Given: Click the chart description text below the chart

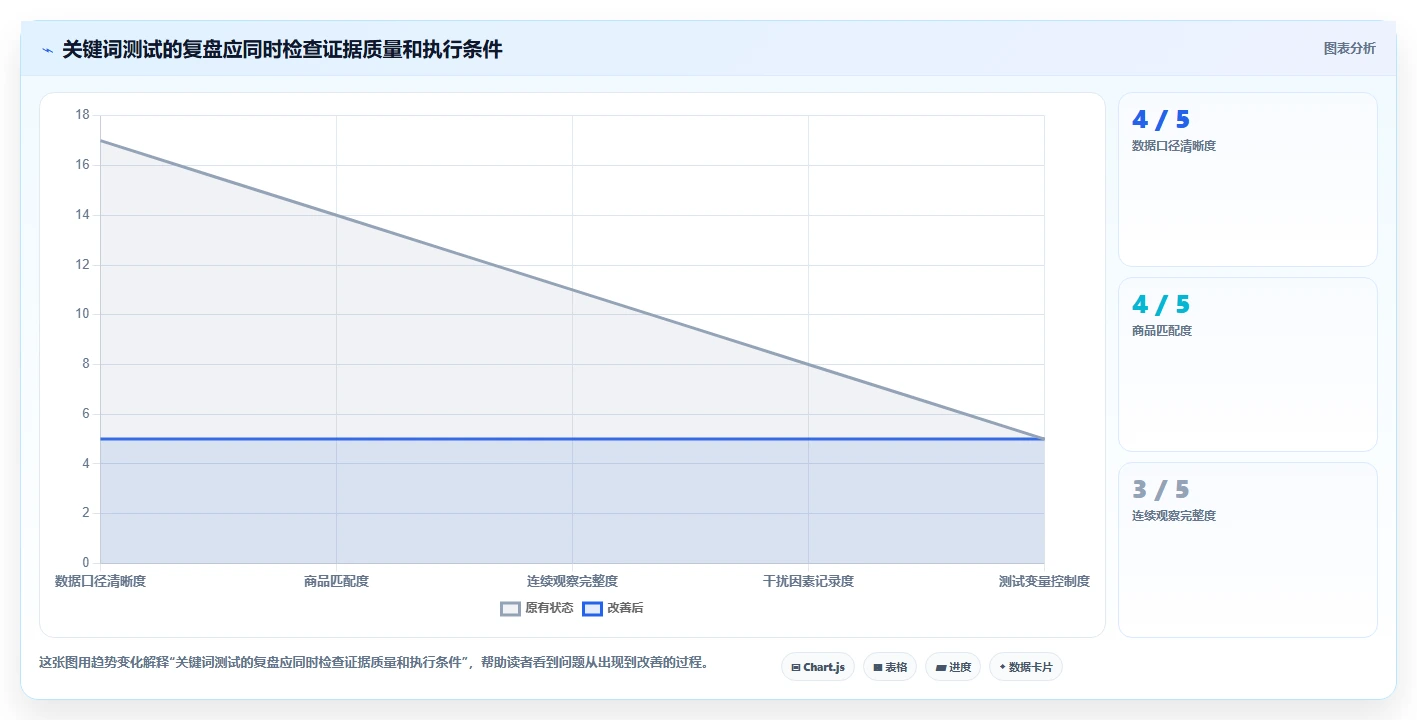Looking at the screenshot, I should pyautogui.click(x=374, y=662).
